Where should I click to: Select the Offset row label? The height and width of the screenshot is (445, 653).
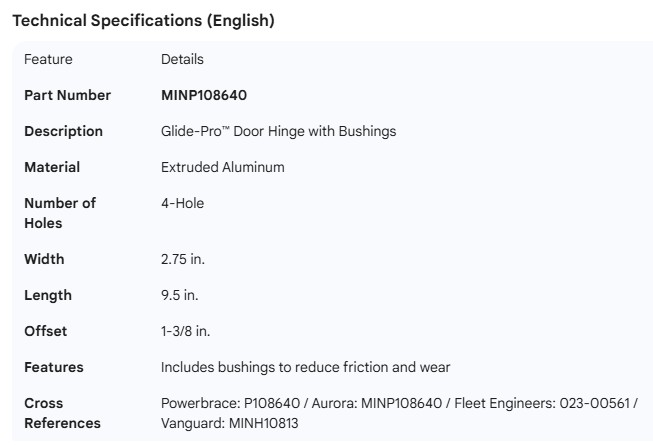coord(46,331)
